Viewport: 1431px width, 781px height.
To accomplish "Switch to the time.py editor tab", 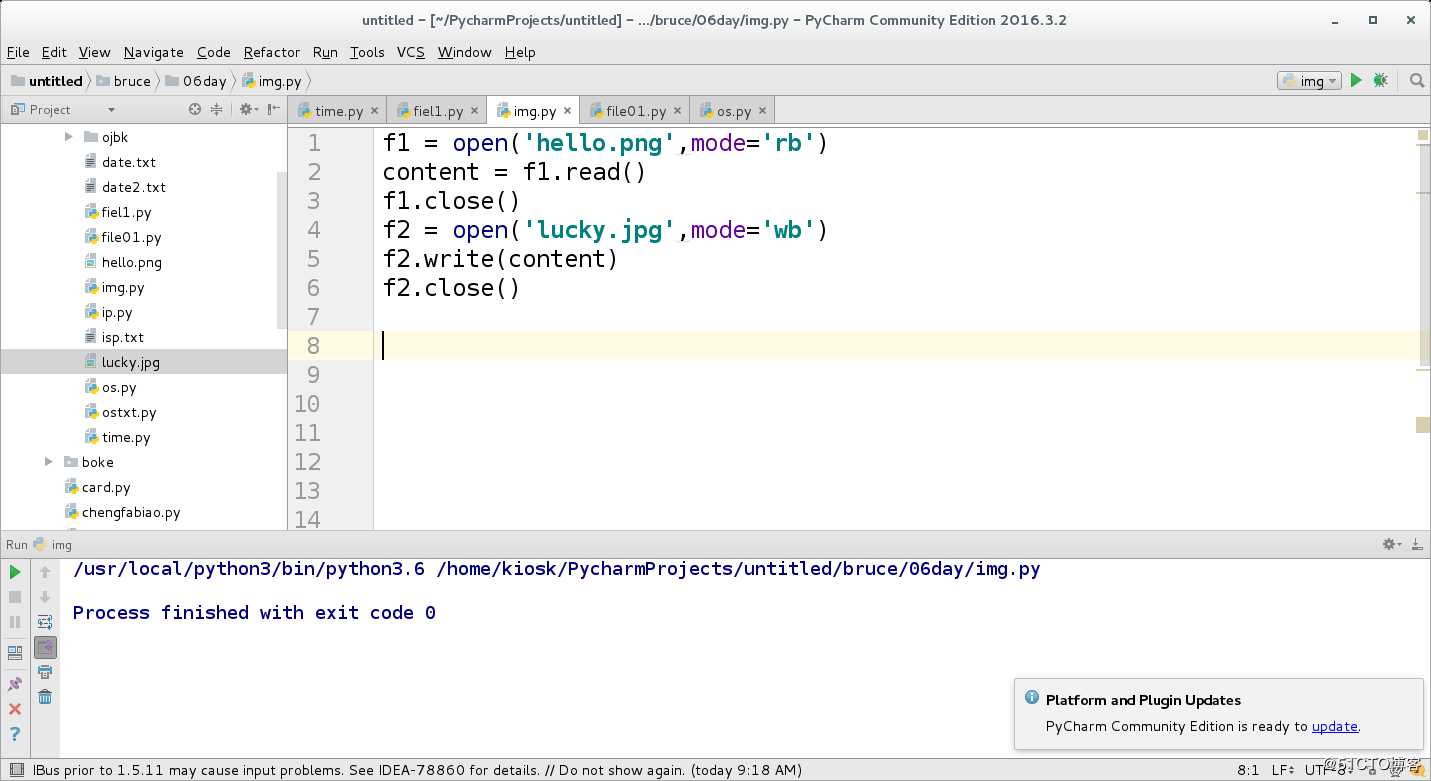I will 338,111.
